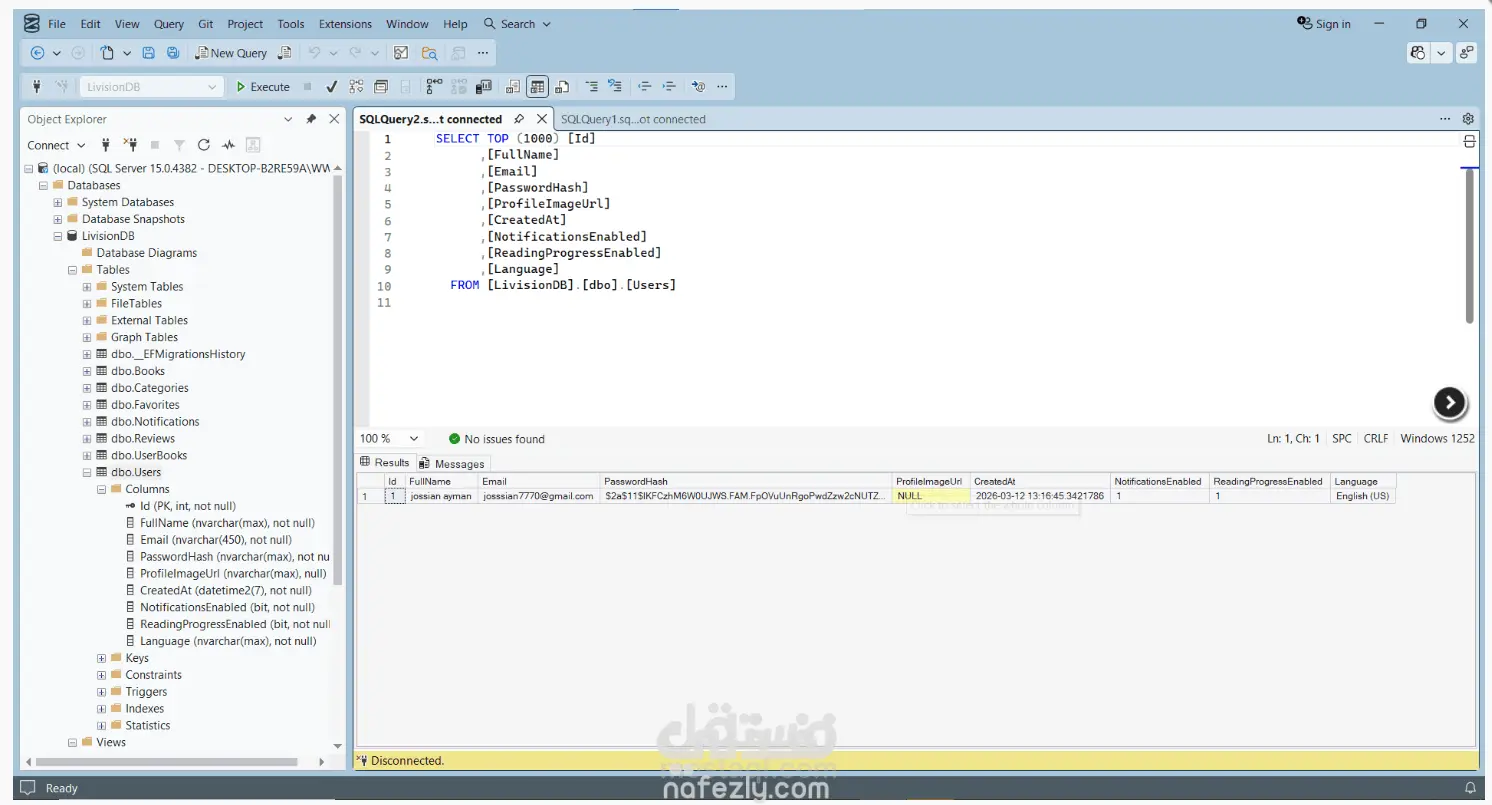This screenshot has height=805, width=1492.
Task: Click the Connect plug icon in SQL toolbar
Action: click(37, 87)
